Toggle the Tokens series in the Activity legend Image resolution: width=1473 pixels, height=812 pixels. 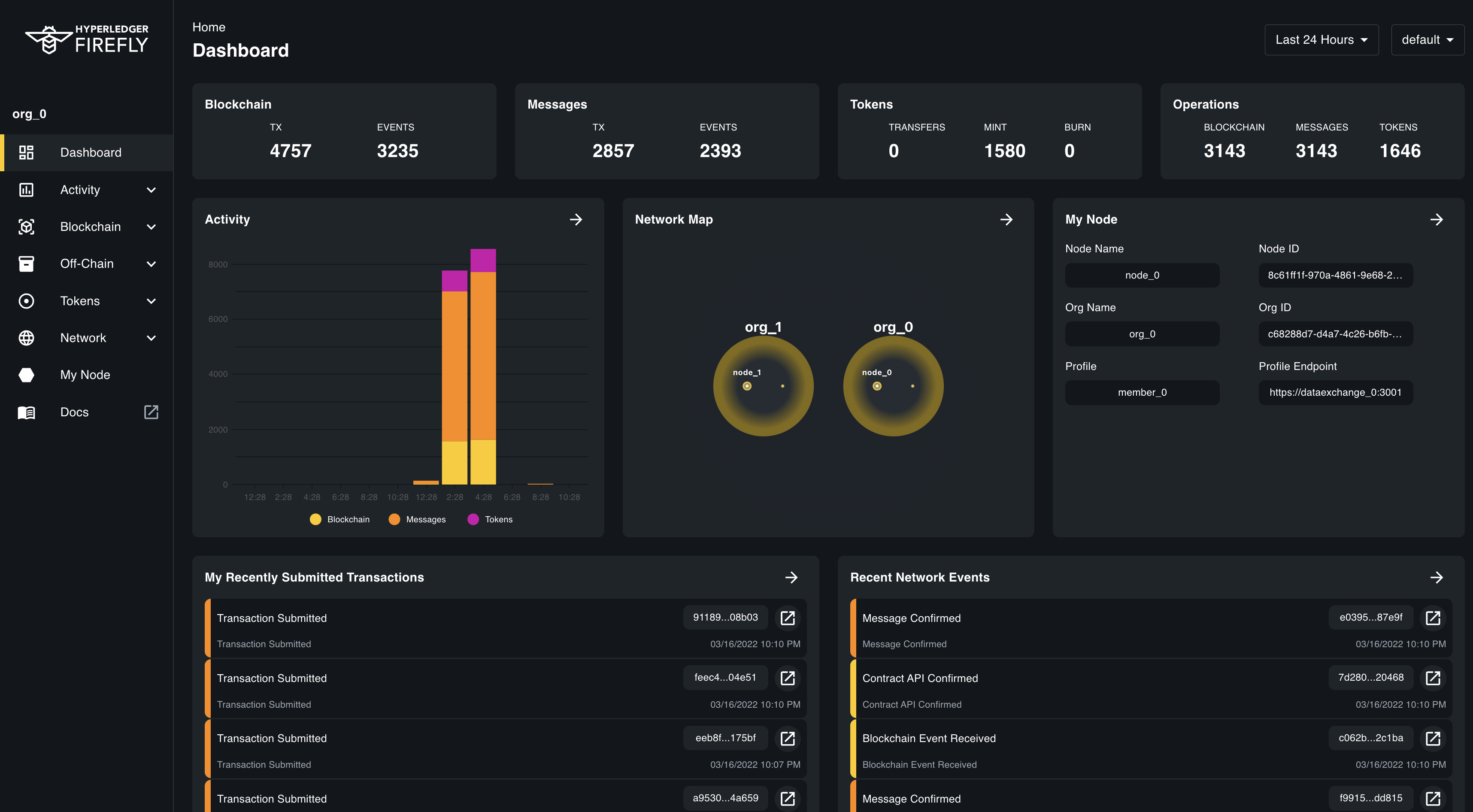(x=490, y=519)
